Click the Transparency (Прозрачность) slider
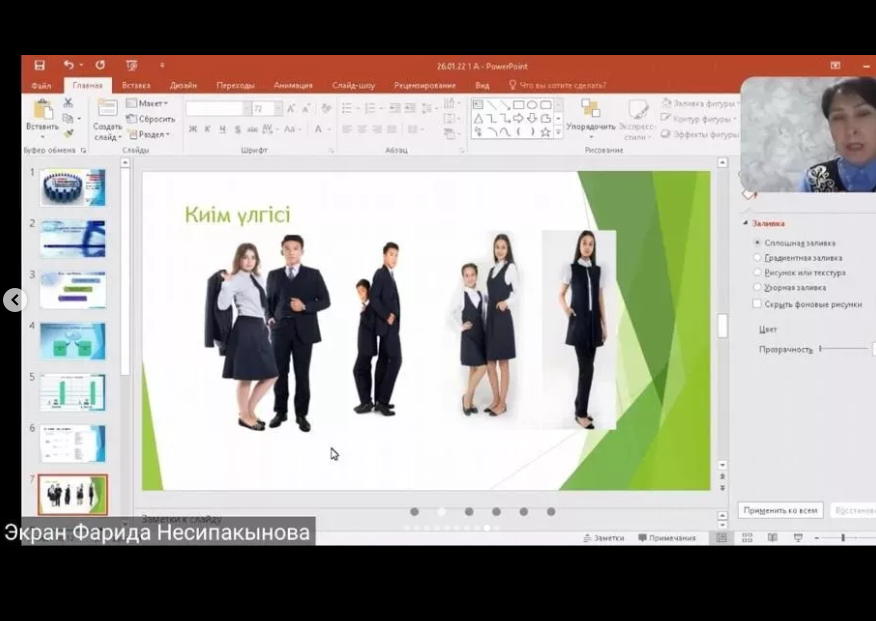 pyautogui.click(x=843, y=349)
